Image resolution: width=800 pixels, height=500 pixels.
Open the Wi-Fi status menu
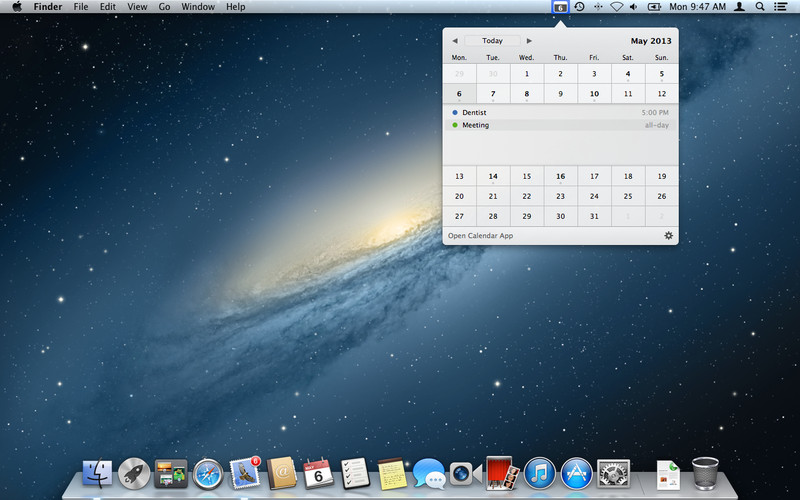(x=617, y=7)
